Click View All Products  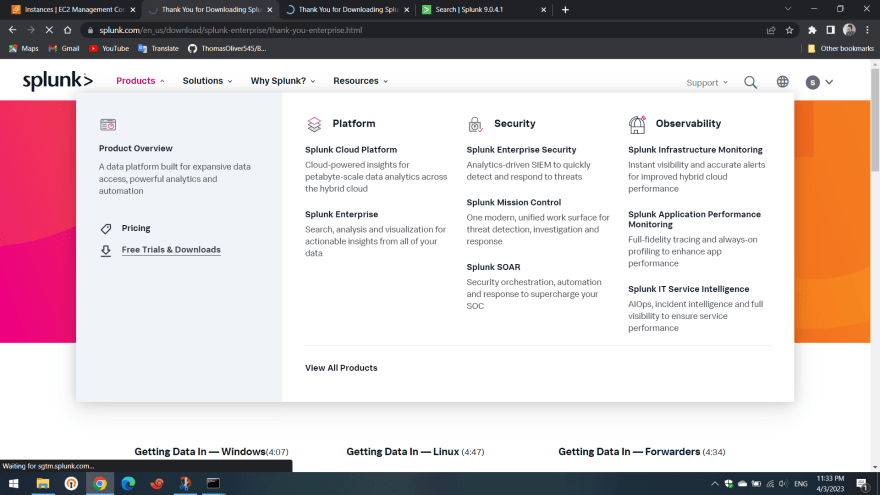[x=341, y=368]
